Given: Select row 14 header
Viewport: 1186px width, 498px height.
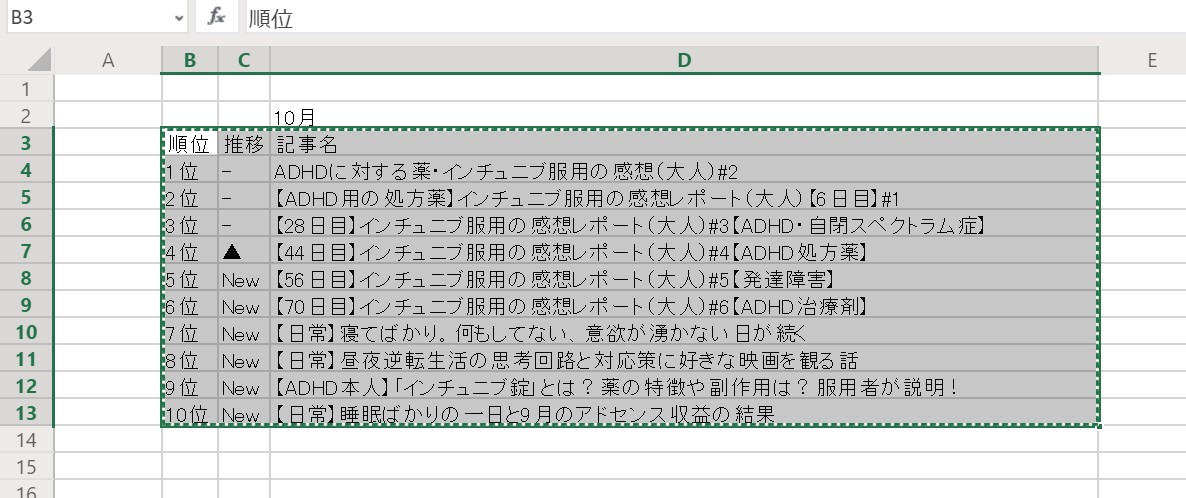Looking at the screenshot, I should [x=27, y=440].
